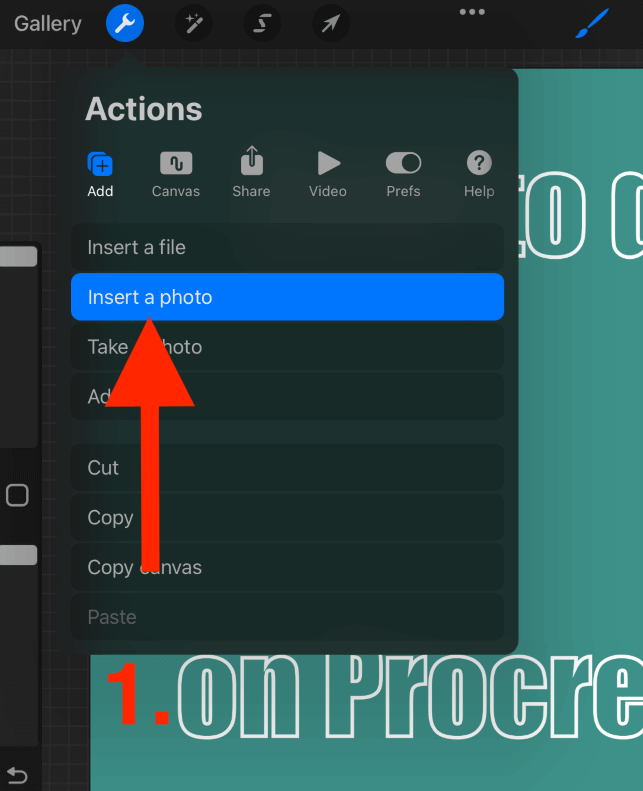Adjust the brush opacity slider handle

click(19, 555)
